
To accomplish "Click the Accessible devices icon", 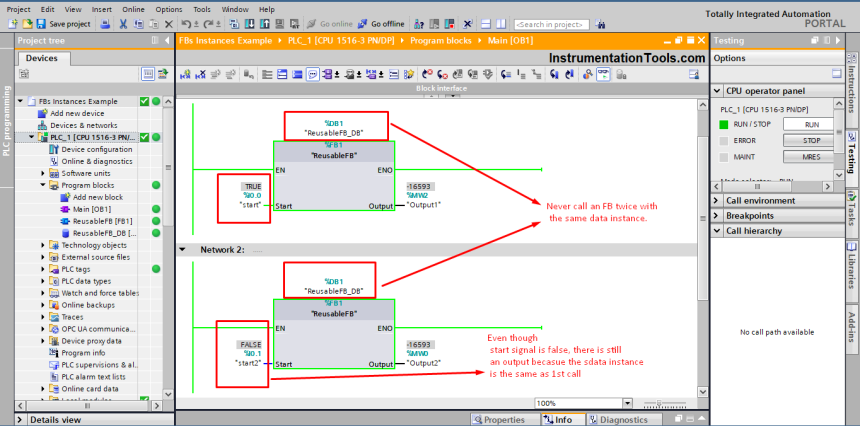I will [420, 24].
